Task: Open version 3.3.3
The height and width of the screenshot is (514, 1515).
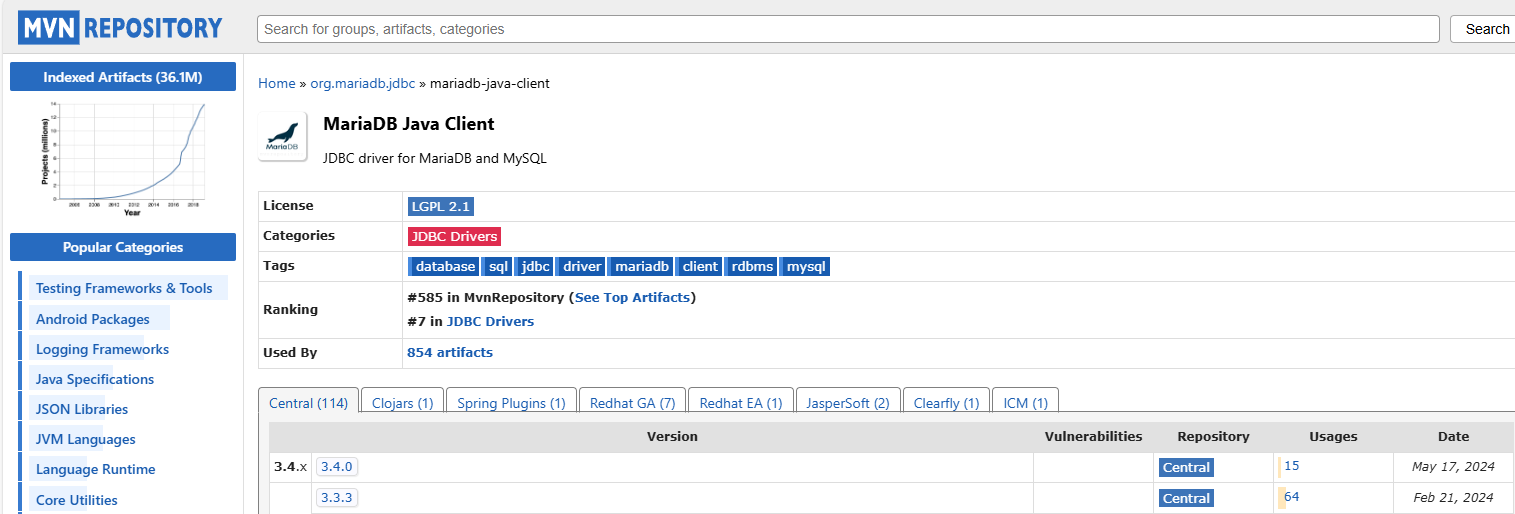Action: 337,497
